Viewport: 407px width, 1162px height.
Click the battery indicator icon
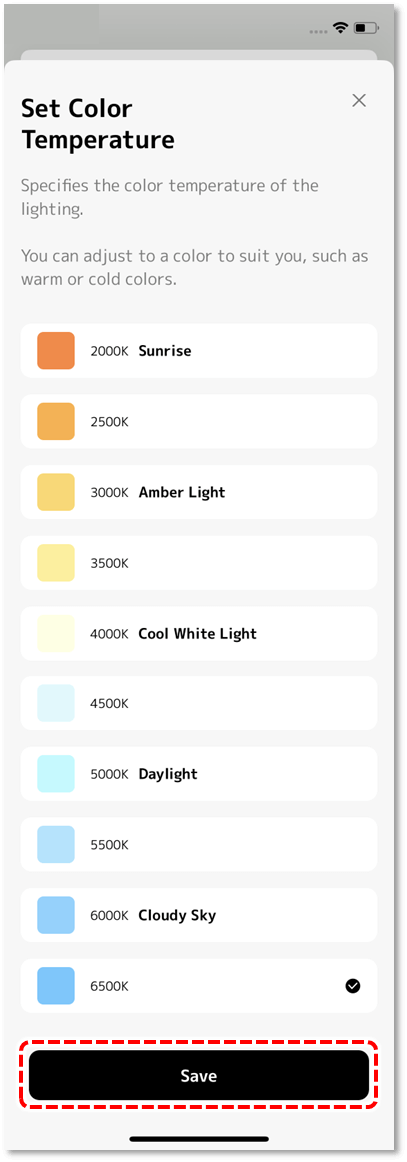tap(366, 28)
